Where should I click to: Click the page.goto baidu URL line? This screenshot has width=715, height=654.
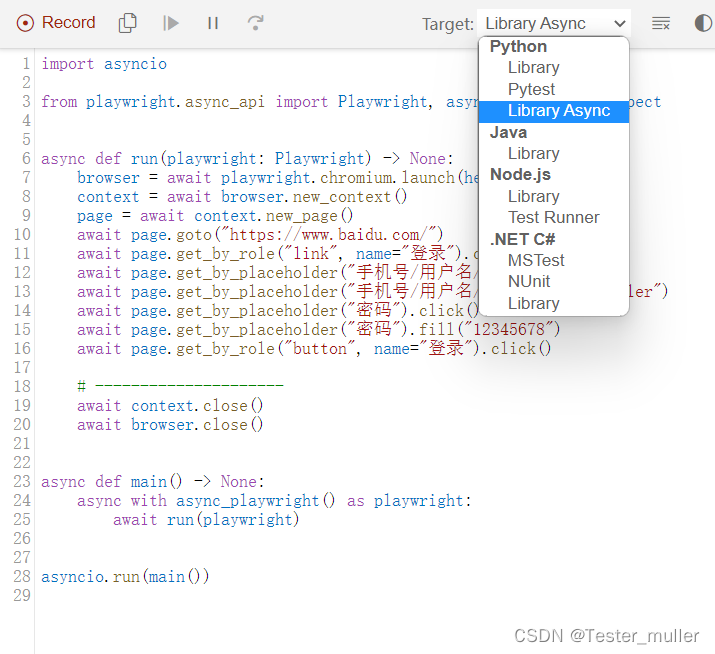260,235
